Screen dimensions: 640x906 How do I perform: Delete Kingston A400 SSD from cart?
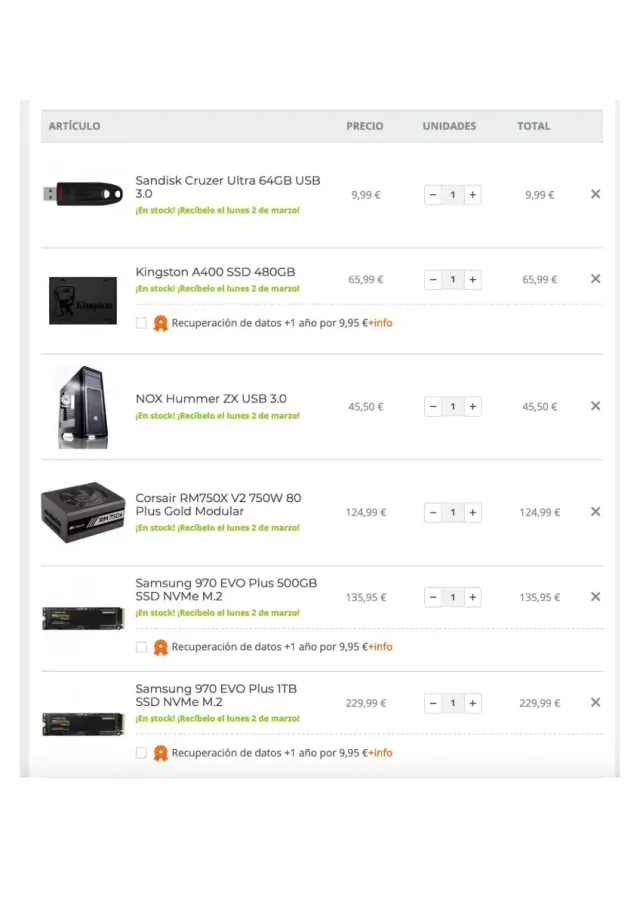click(x=595, y=279)
